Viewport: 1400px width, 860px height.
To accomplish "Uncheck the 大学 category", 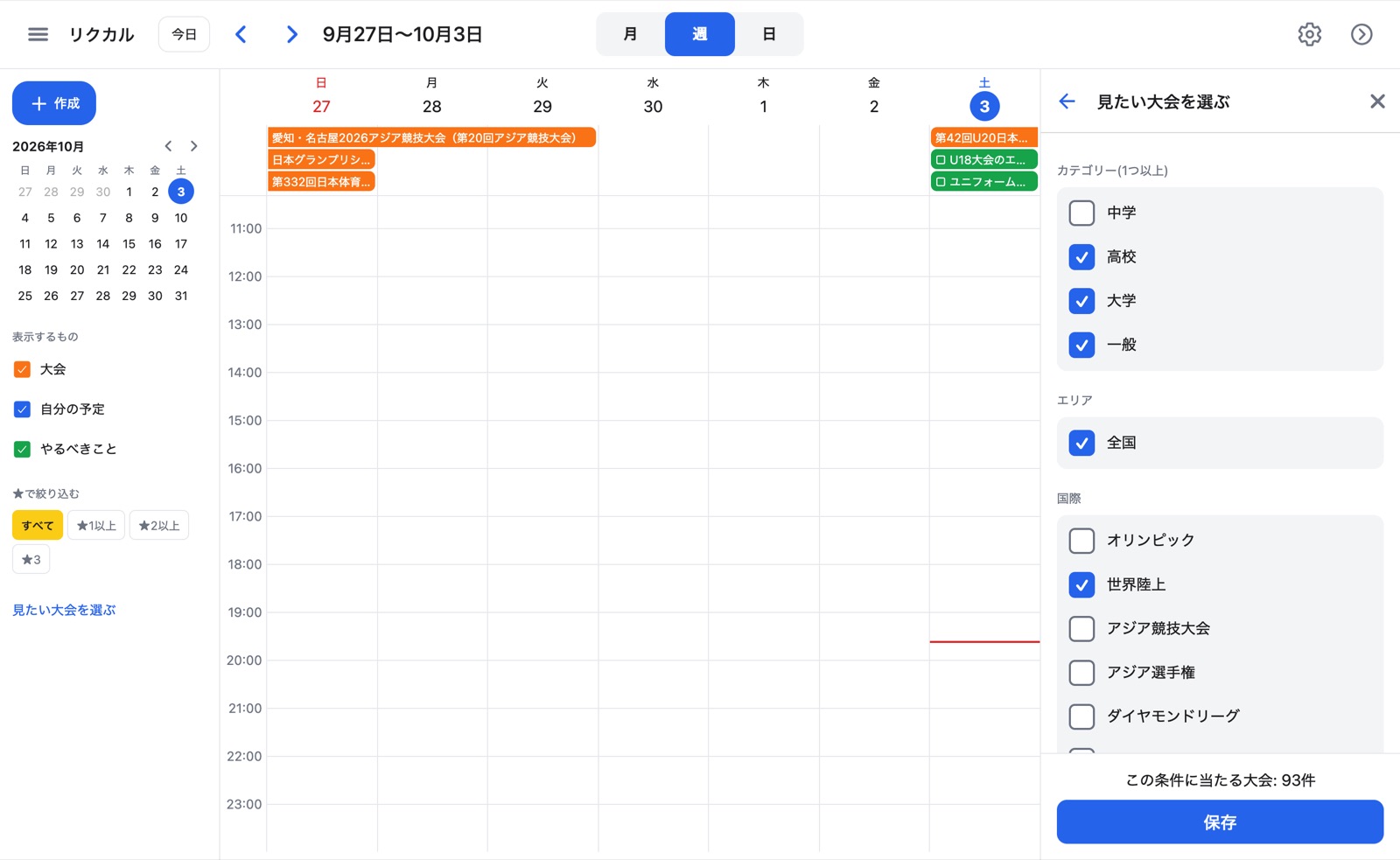I will pos(1081,301).
